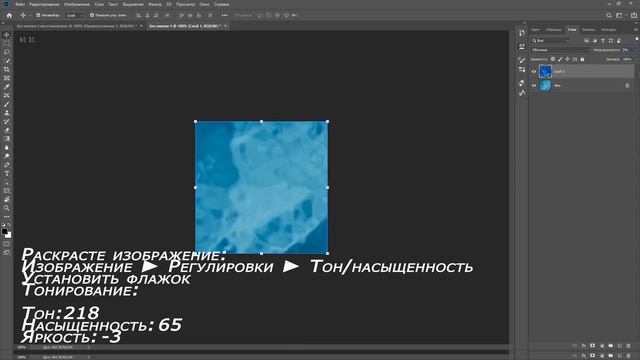Image resolution: width=640 pixels, height=360 pixels.
Task: Click the pixel layer filter icon
Action: (x=587, y=40)
